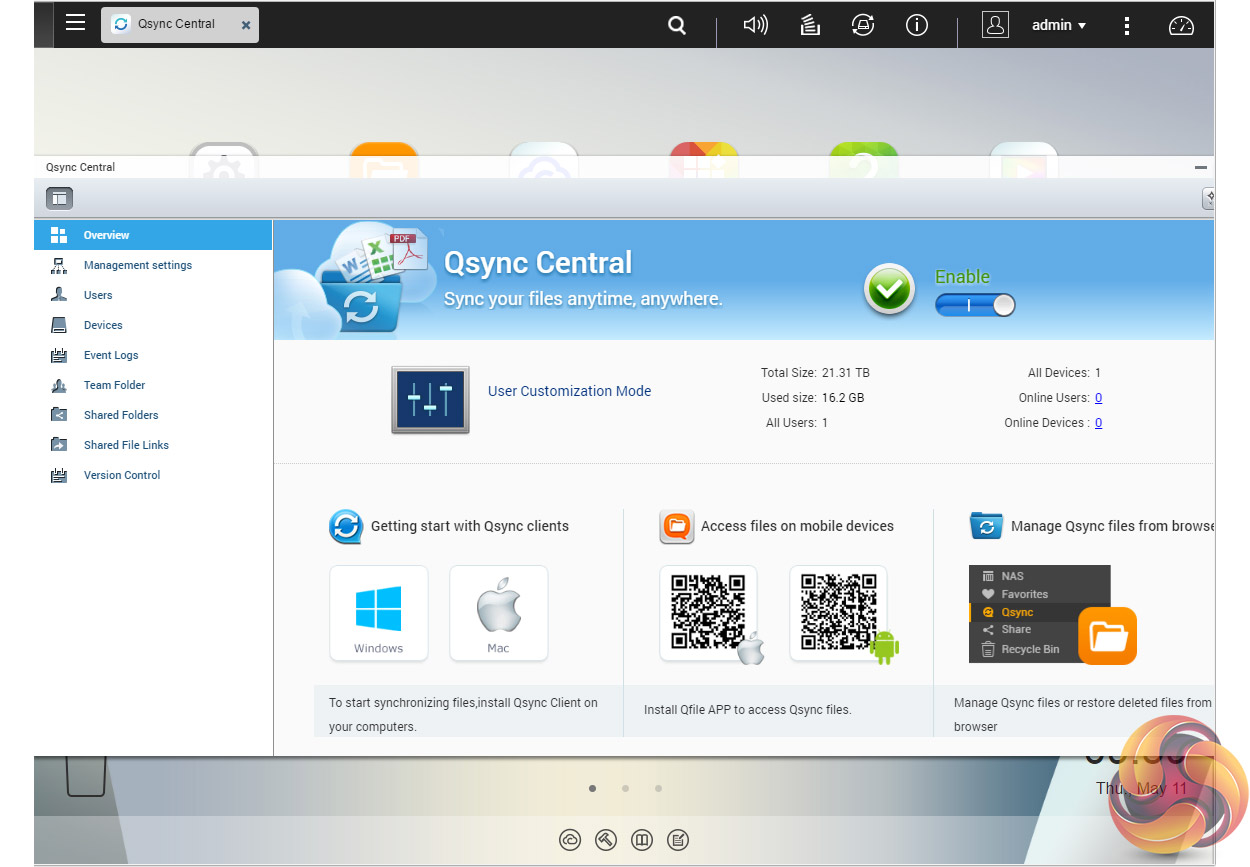Click the Qsync client sync icon
The image size is (1250, 867).
(346, 526)
